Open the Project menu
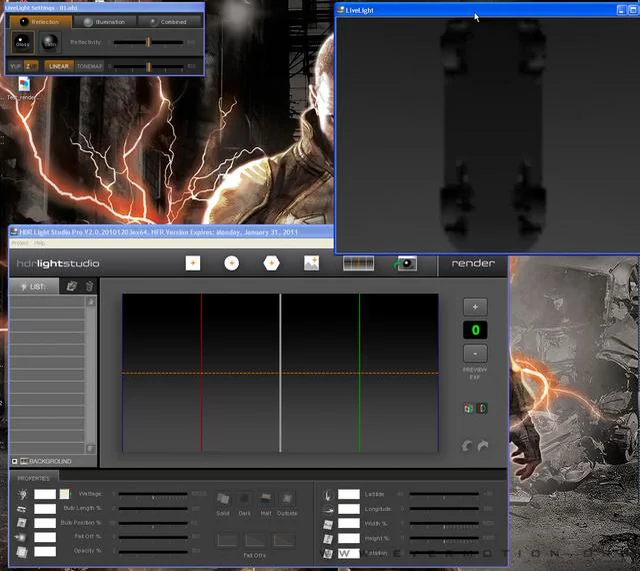 20,243
